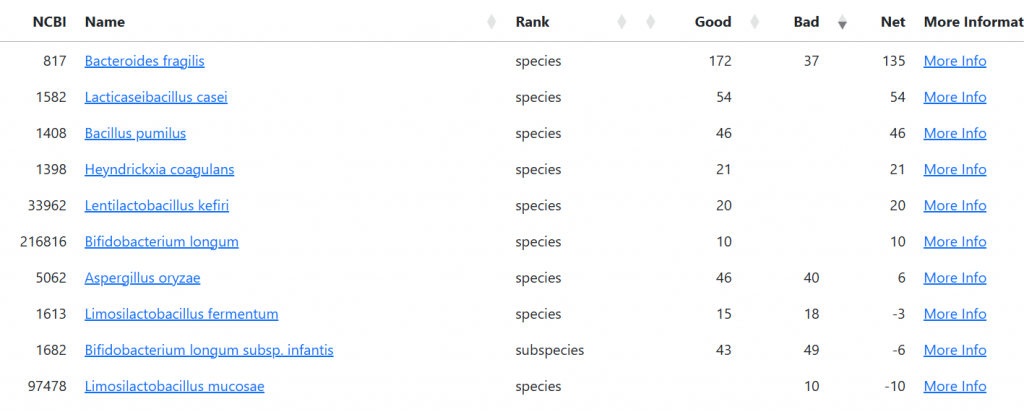Visit Aspergillus oryzae link
Screen dimensions: 1024x412
coord(142,278)
